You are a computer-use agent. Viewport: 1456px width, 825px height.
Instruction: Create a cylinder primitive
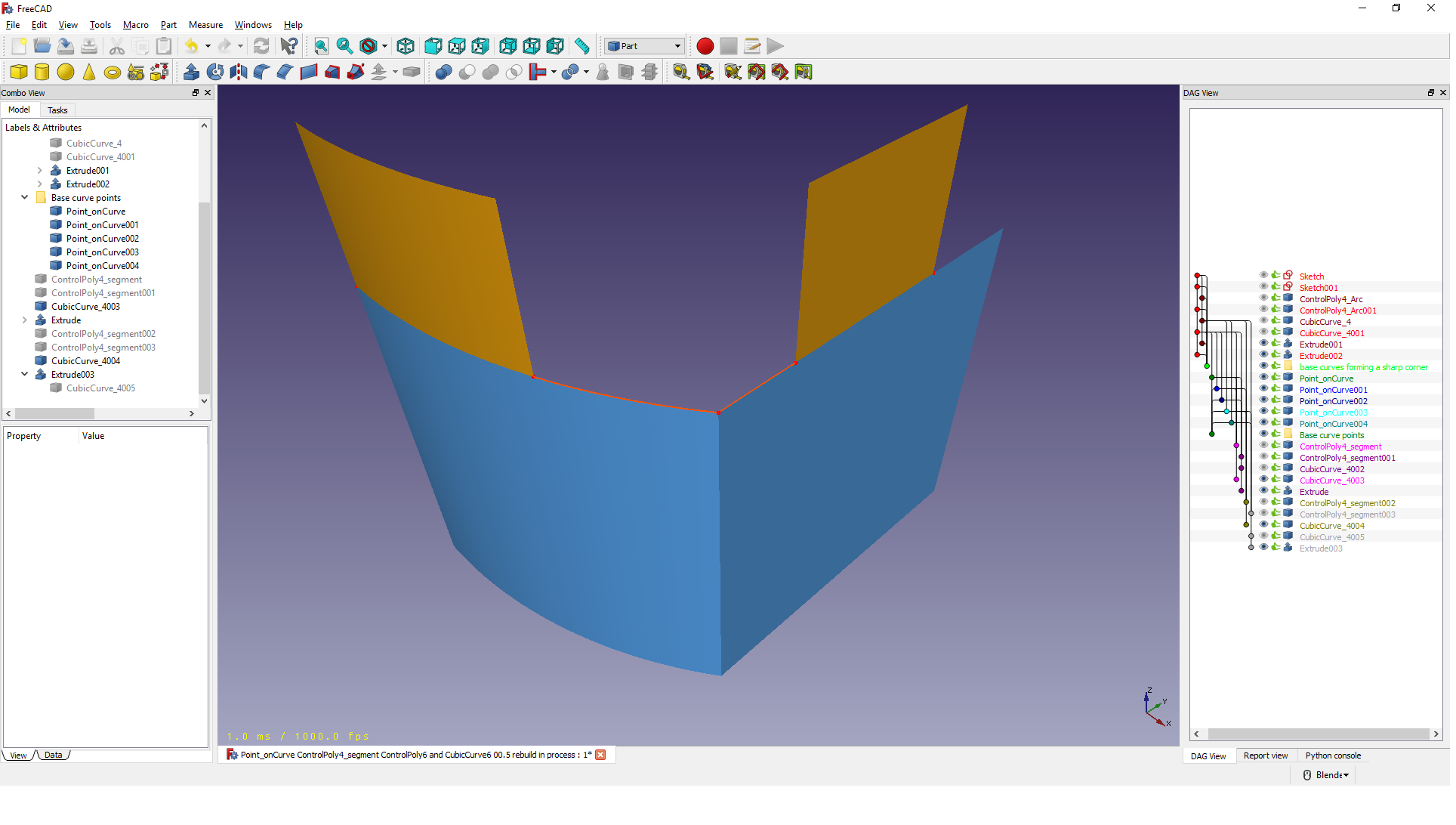(x=42, y=72)
